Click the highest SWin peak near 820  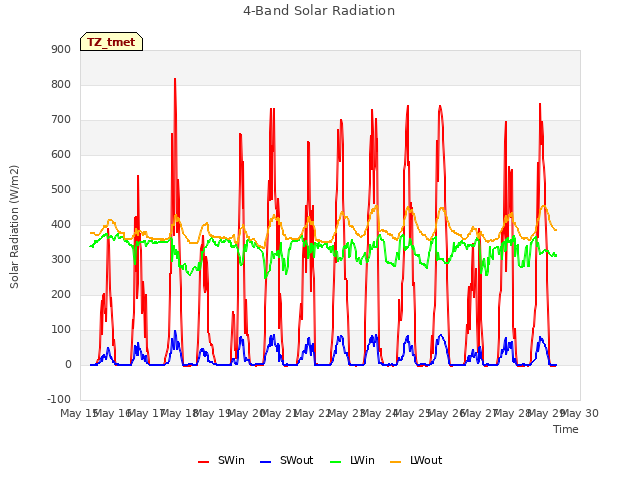click(x=175, y=79)
